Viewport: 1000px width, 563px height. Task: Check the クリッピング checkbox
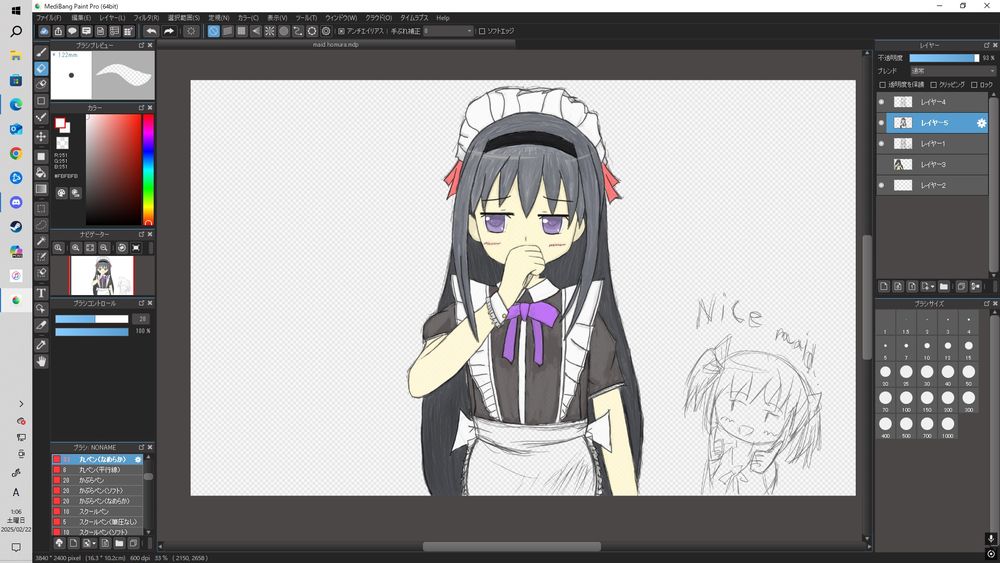point(934,85)
